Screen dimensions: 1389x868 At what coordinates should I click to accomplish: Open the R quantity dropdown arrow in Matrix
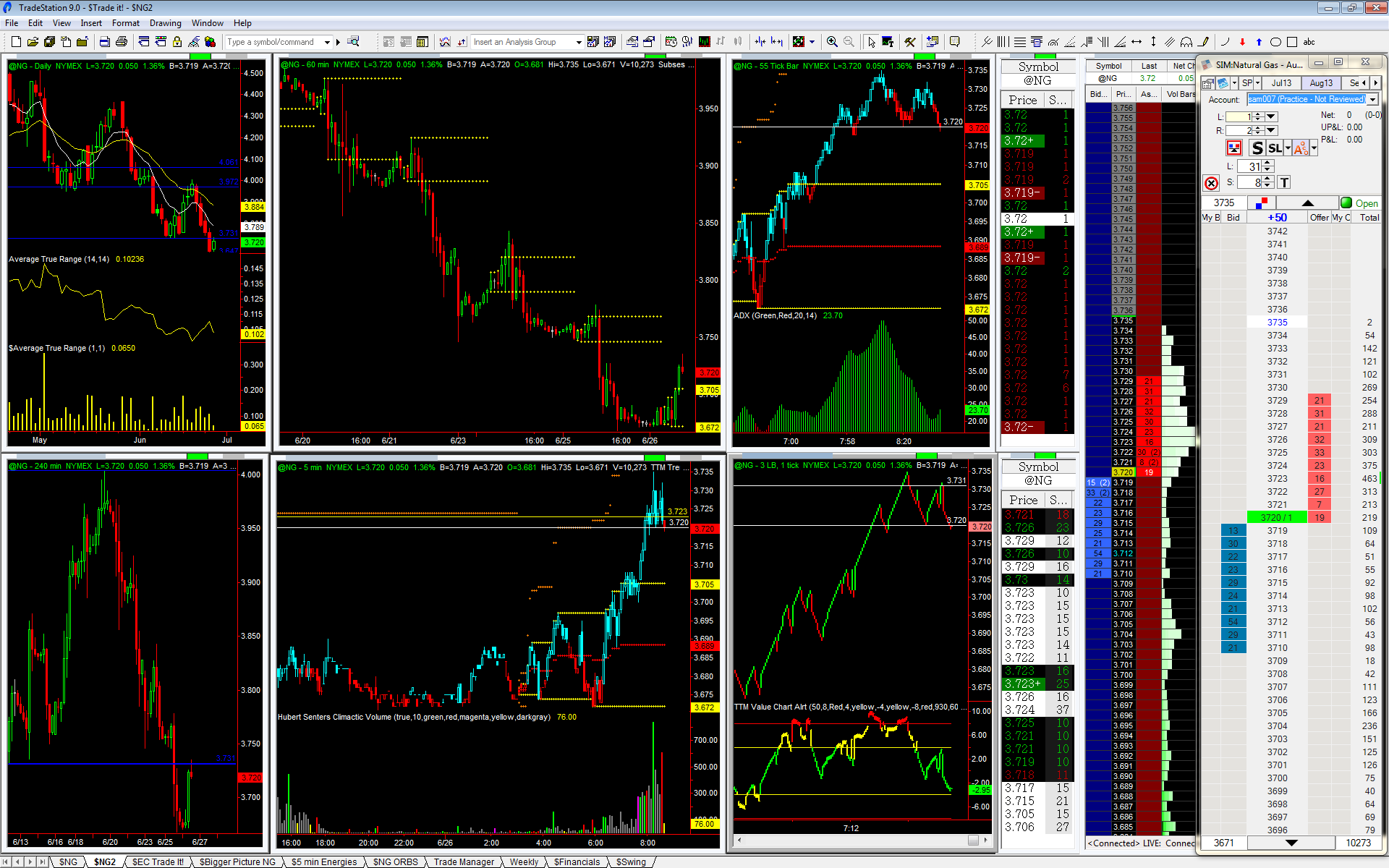(1271, 131)
